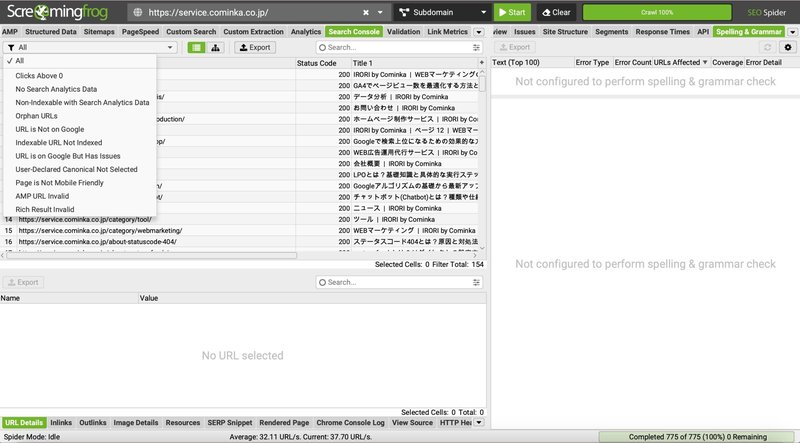Open Spelling & Grammar settings gear

788,47
